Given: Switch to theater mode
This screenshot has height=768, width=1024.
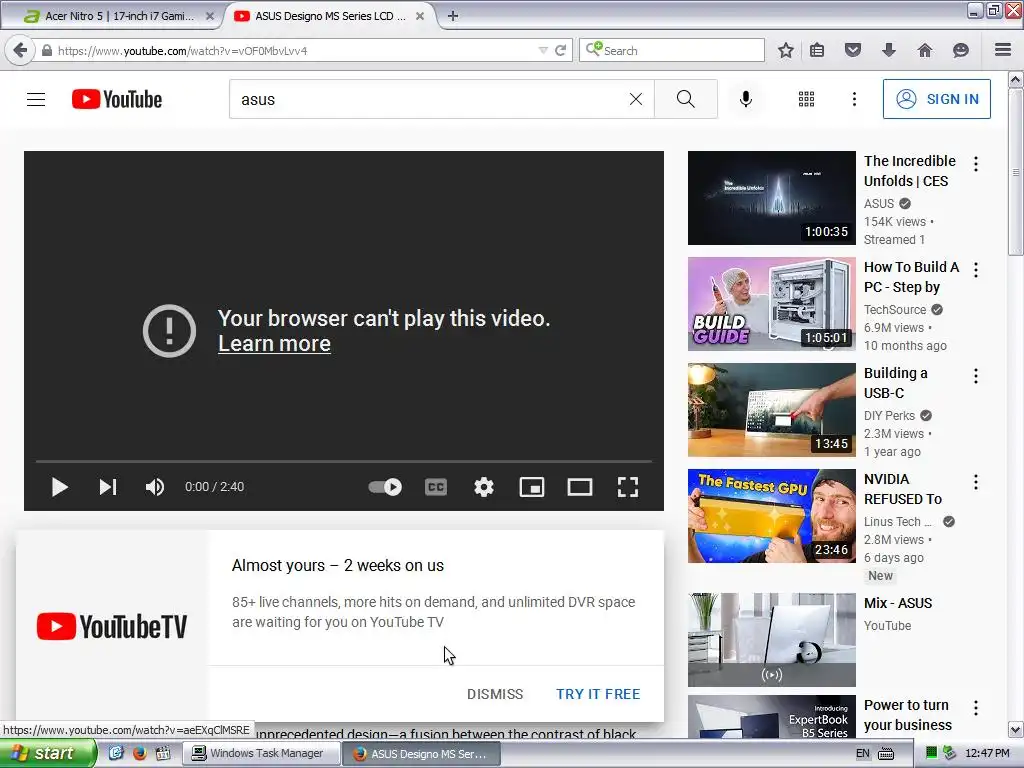Looking at the screenshot, I should 580,487.
